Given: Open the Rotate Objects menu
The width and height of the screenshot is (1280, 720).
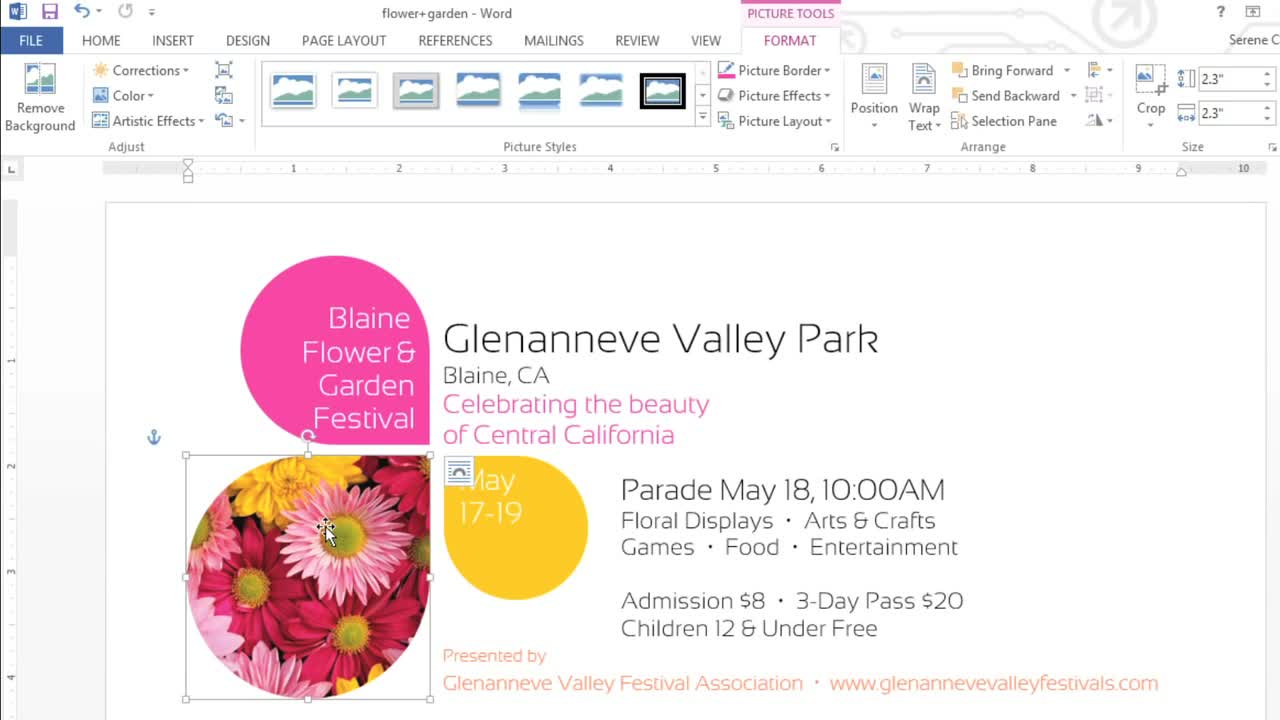Looking at the screenshot, I should coord(1099,121).
